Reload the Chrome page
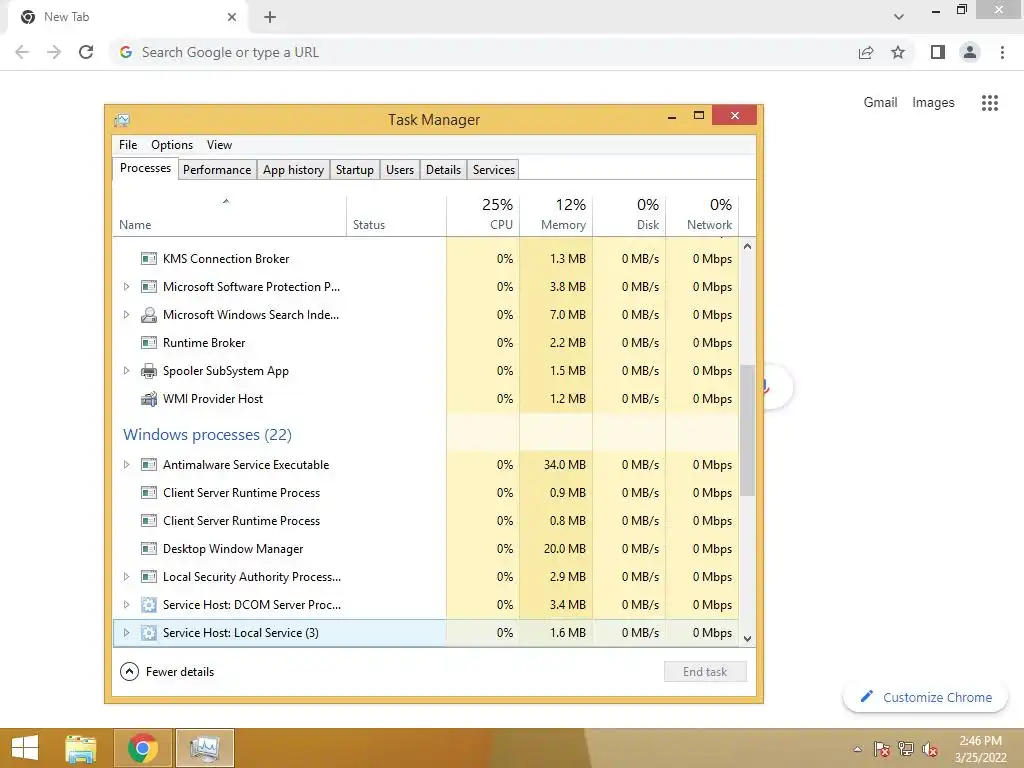The image size is (1024, 768). [x=86, y=52]
